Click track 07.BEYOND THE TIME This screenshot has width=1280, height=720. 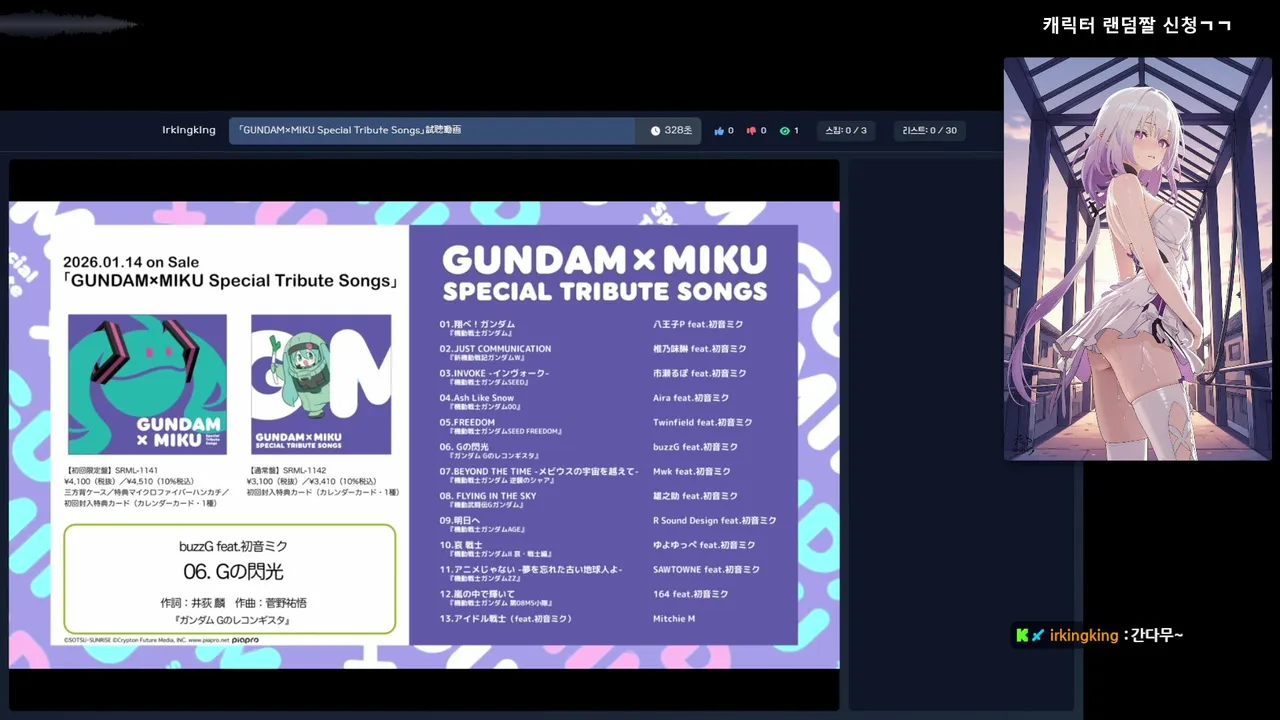pos(538,471)
